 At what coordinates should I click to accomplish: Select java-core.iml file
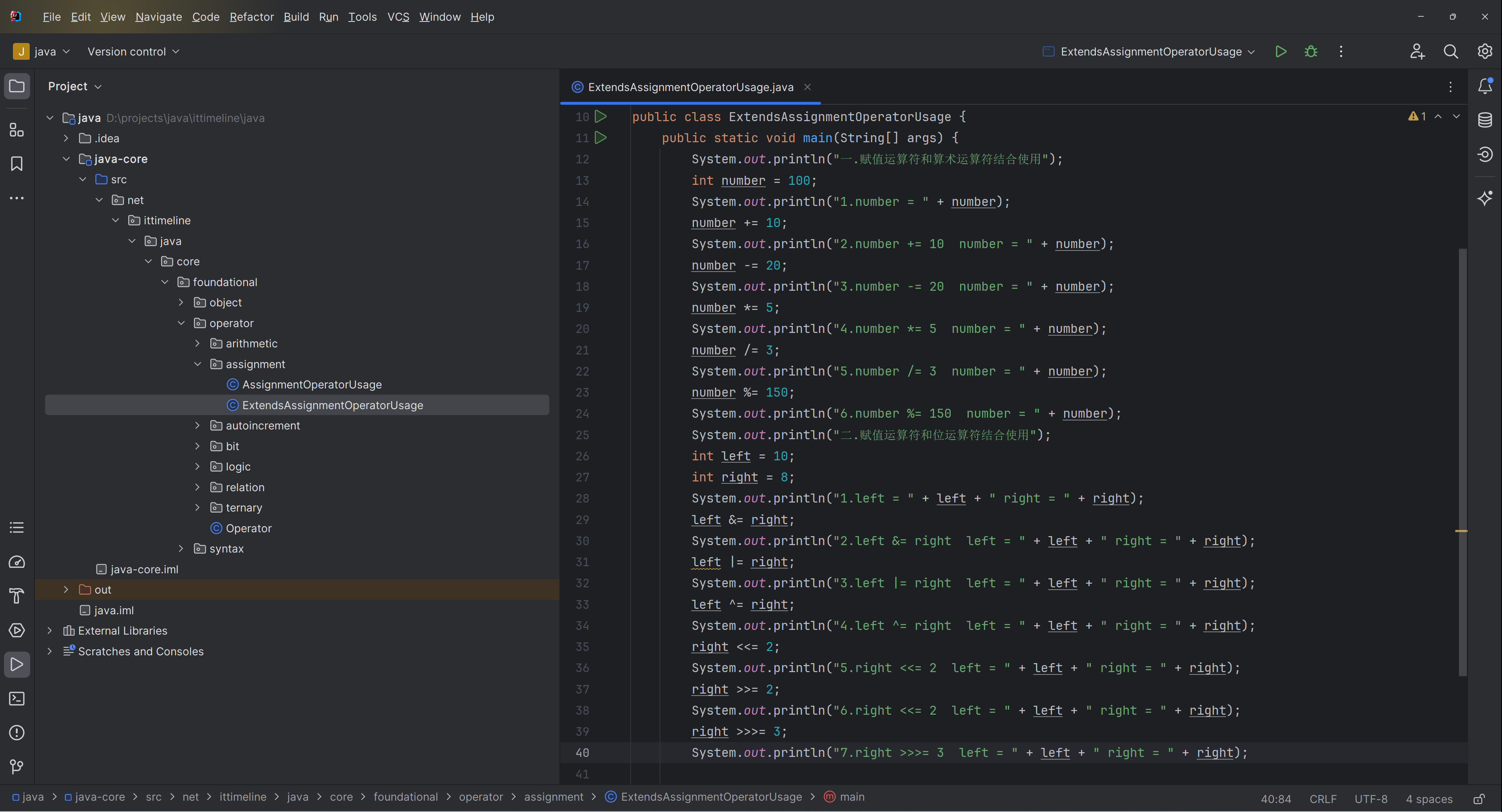pos(144,569)
